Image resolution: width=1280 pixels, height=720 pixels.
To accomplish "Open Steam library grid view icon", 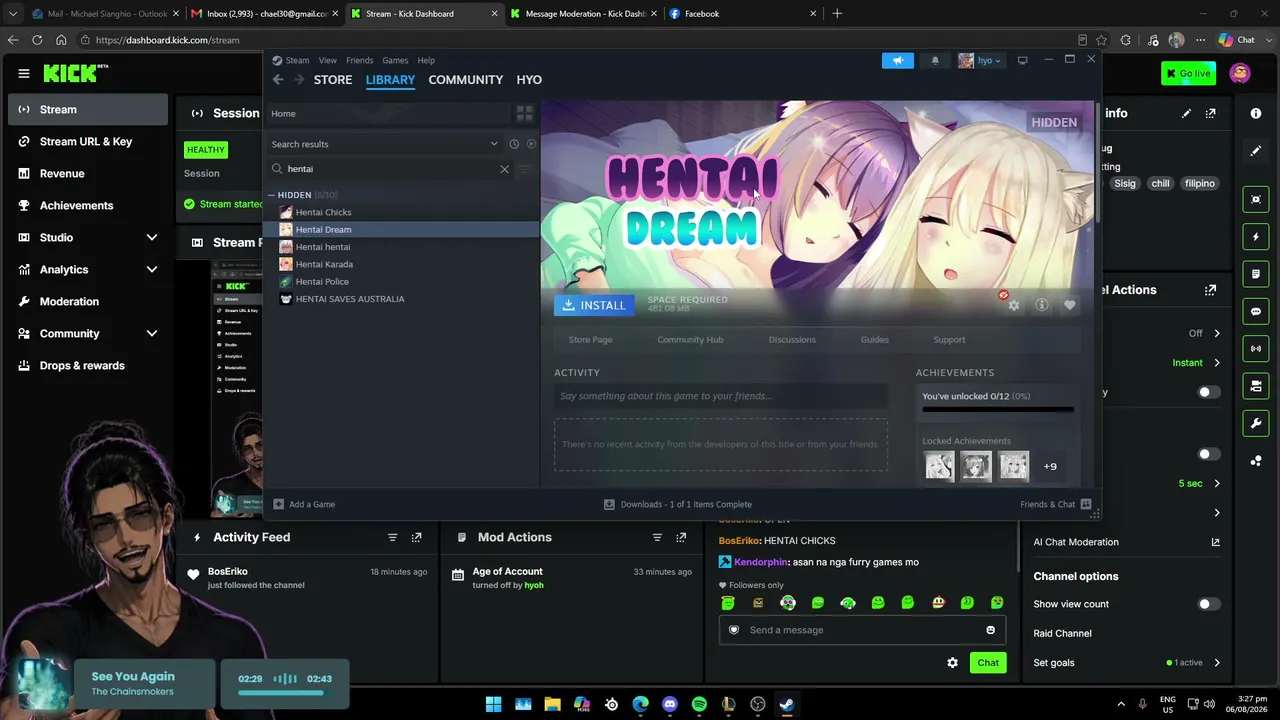I will (524, 113).
